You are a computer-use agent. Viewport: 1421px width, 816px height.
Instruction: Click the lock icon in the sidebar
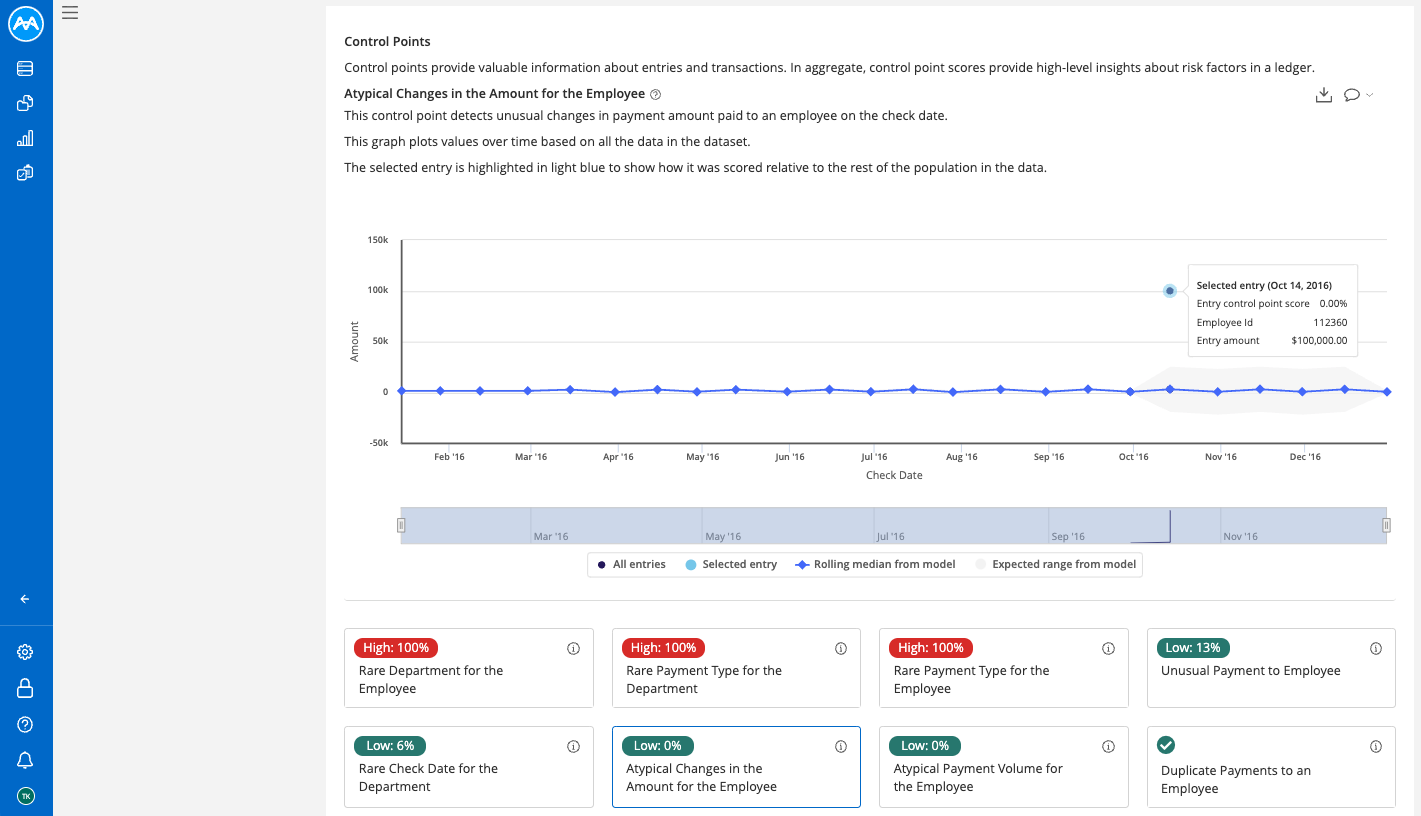25,687
